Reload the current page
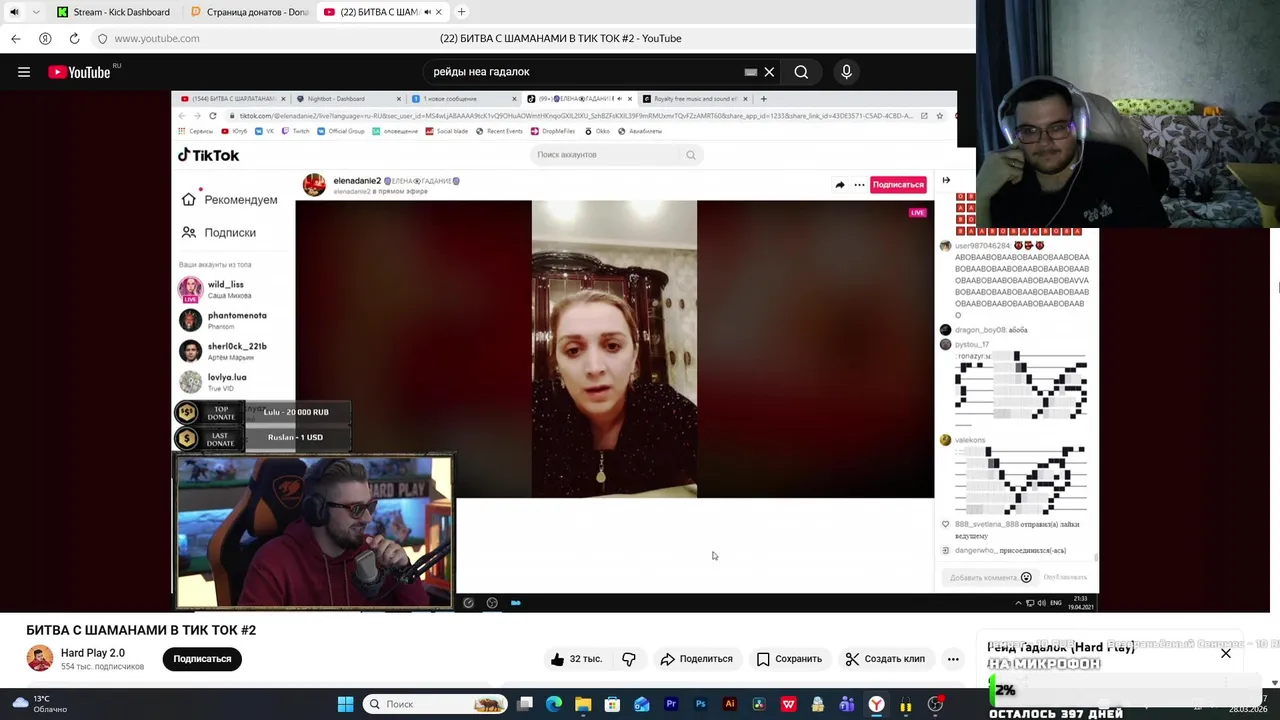This screenshot has height=720, width=1280. (74, 38)
